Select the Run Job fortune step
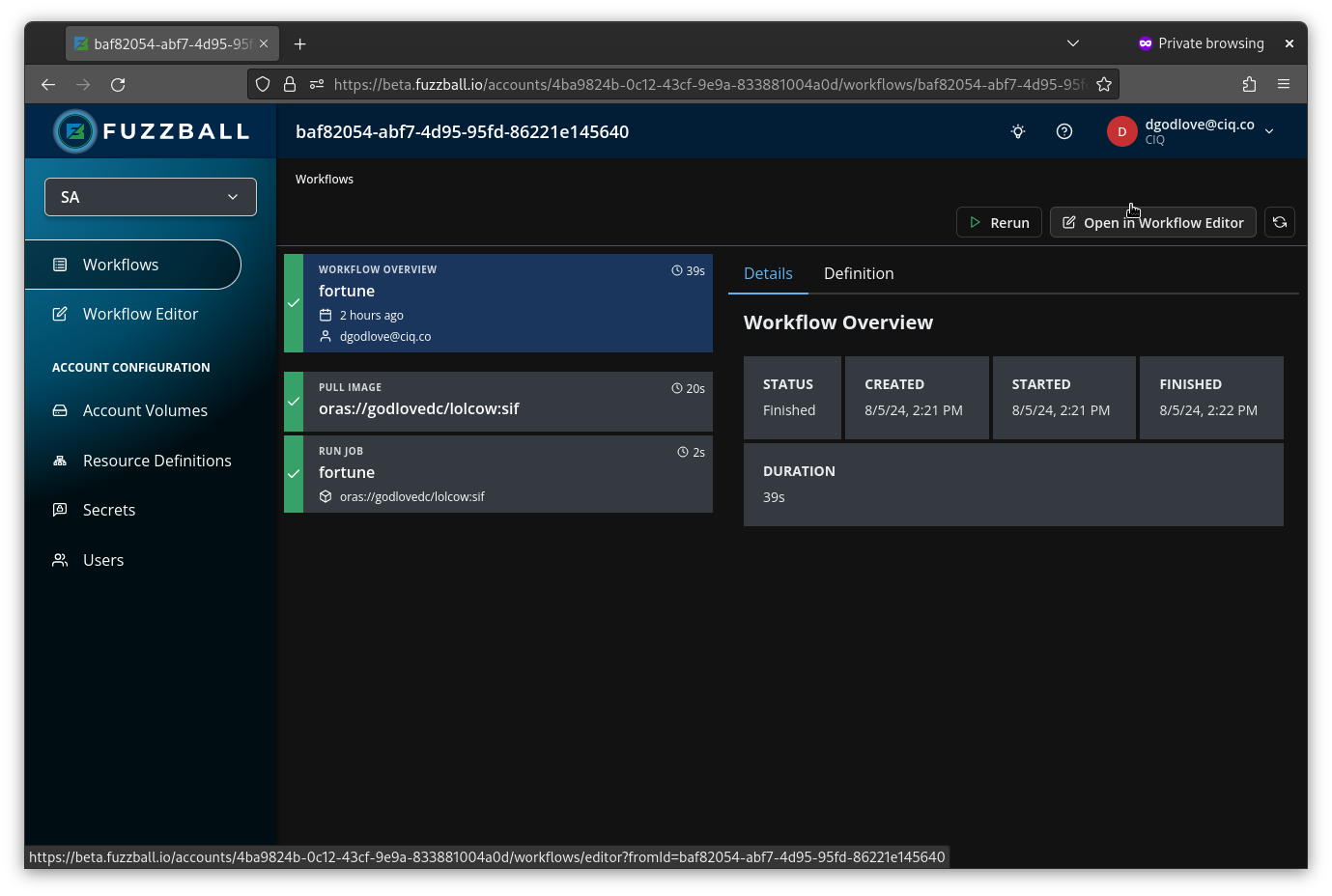Viewport: 1332px width, 896px height. click(x=498, y=474)
